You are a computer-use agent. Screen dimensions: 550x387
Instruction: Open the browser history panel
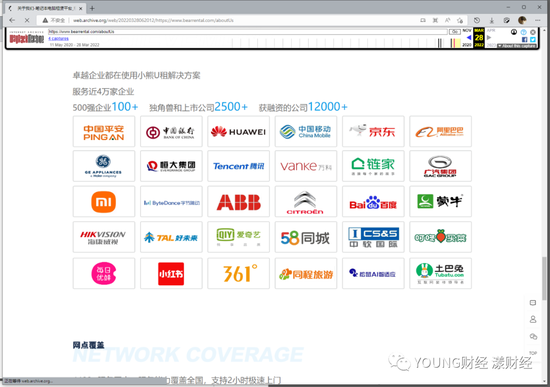pyautogui.click(x=477, y=20)
